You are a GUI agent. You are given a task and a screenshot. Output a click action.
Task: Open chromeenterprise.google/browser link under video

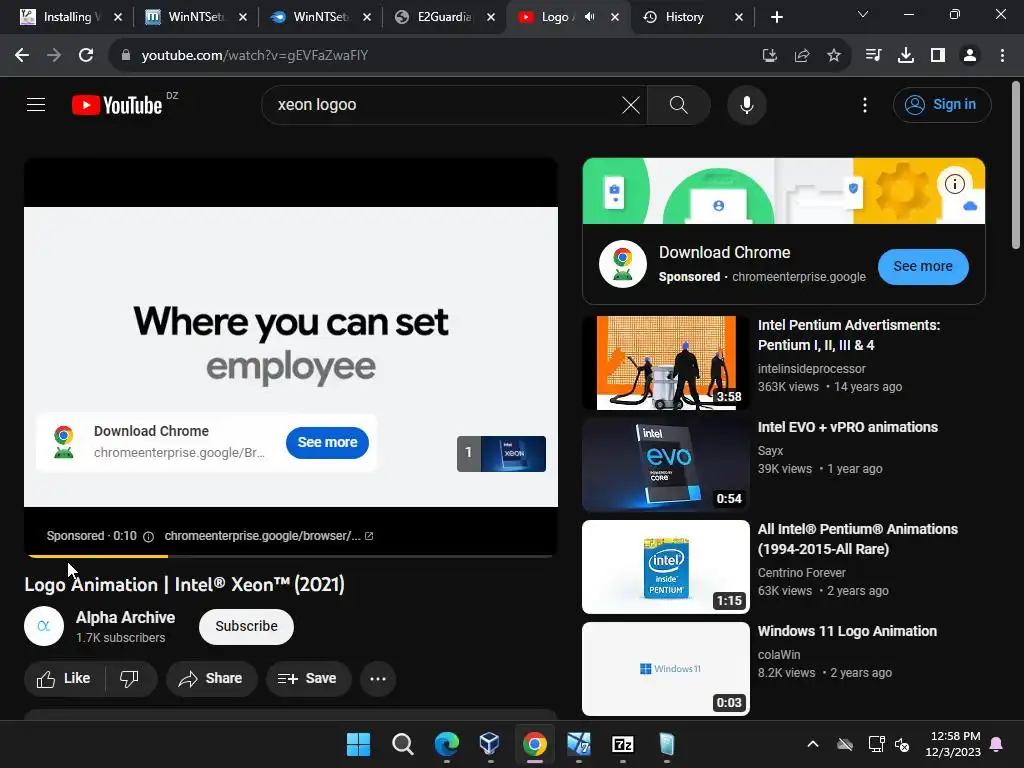click(268, 536)
